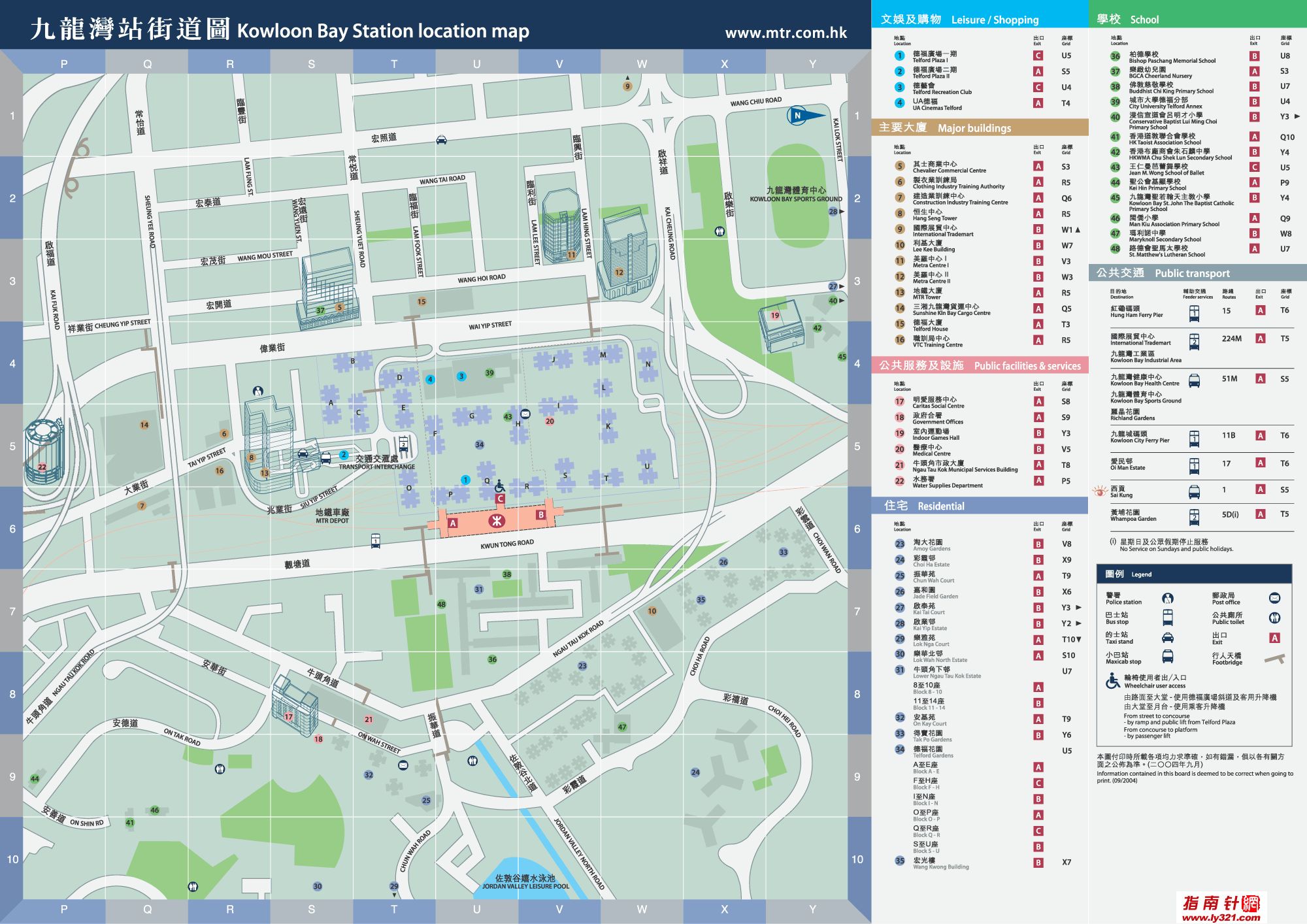Click the police station icon in the legend
The image size is (1307, 924).
pyautogui.click(x=1168, y=598)
